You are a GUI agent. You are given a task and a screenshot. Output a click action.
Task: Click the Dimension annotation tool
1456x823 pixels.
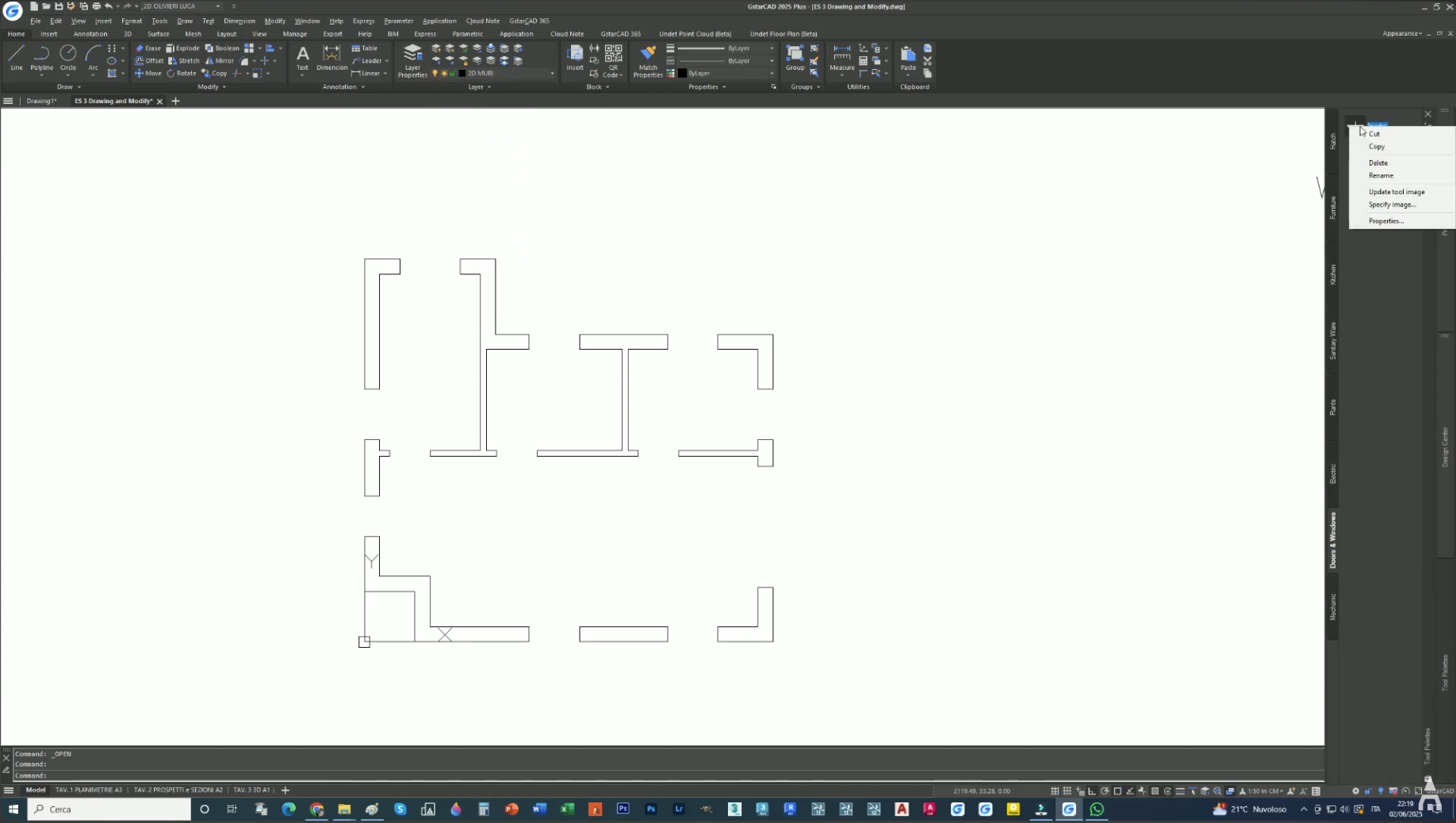(331, 59)
